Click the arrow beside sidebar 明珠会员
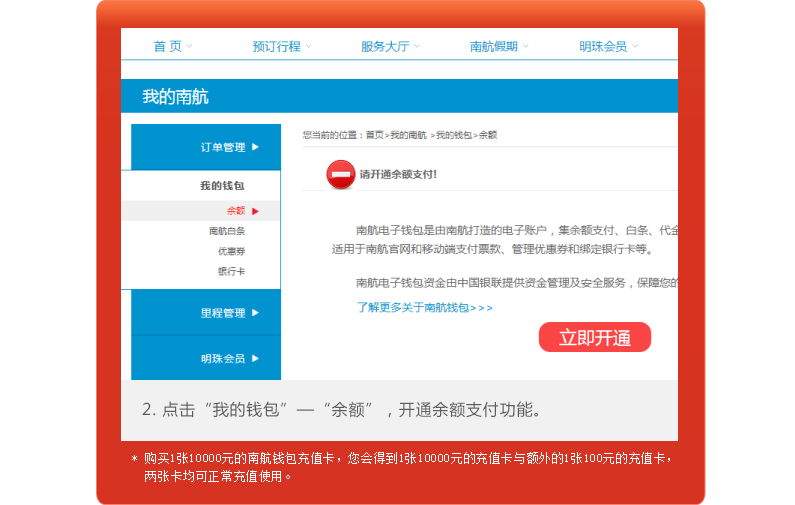 [256, 358]
